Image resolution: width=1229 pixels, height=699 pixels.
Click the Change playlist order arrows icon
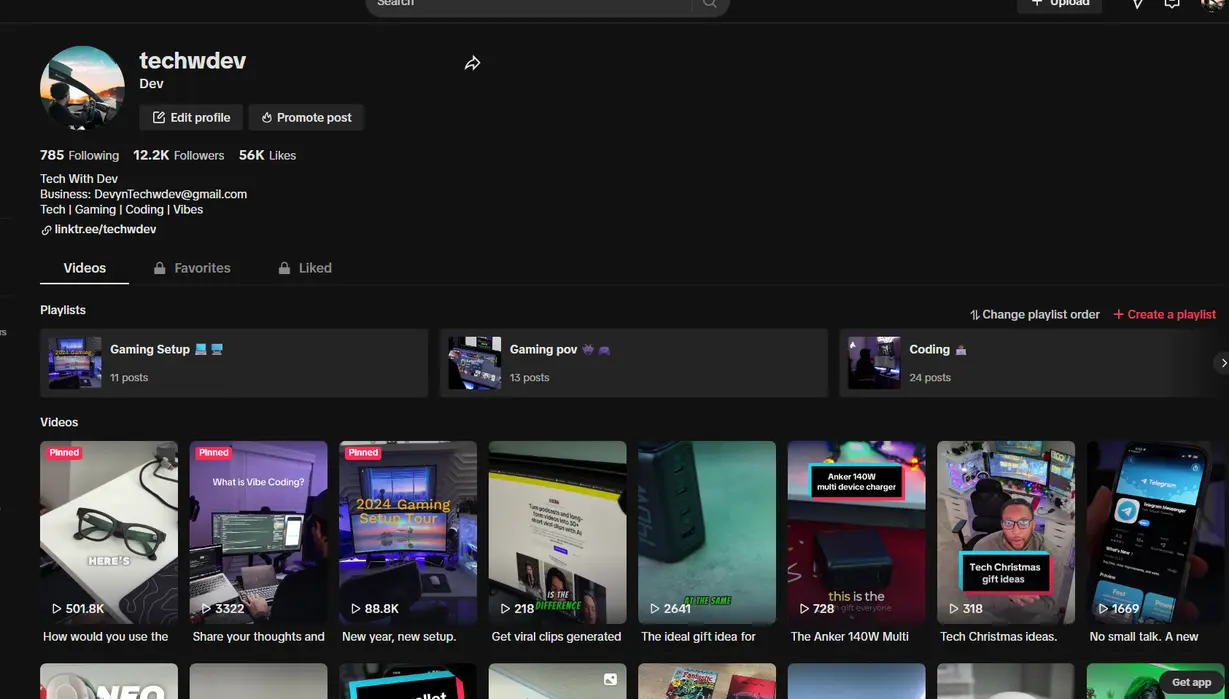click(x=974, y=315)
